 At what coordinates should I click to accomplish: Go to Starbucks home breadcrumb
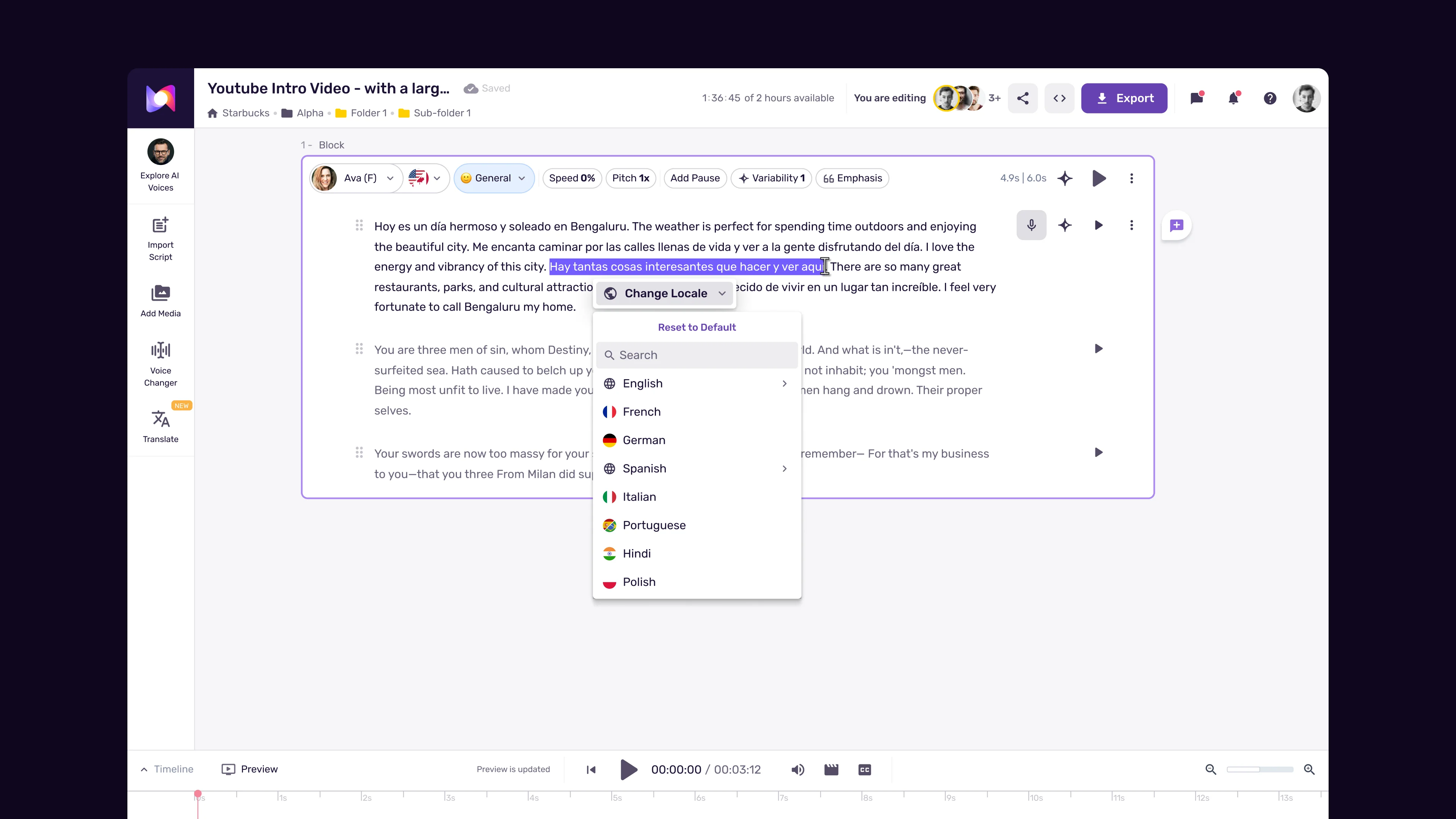238,113
